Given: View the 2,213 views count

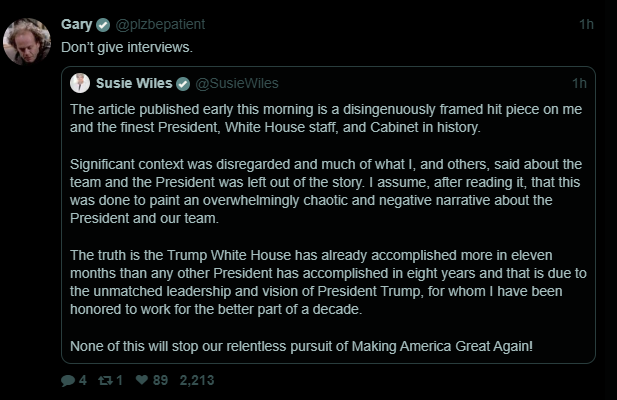Looking at the screenshot, I should pos(197,380).
